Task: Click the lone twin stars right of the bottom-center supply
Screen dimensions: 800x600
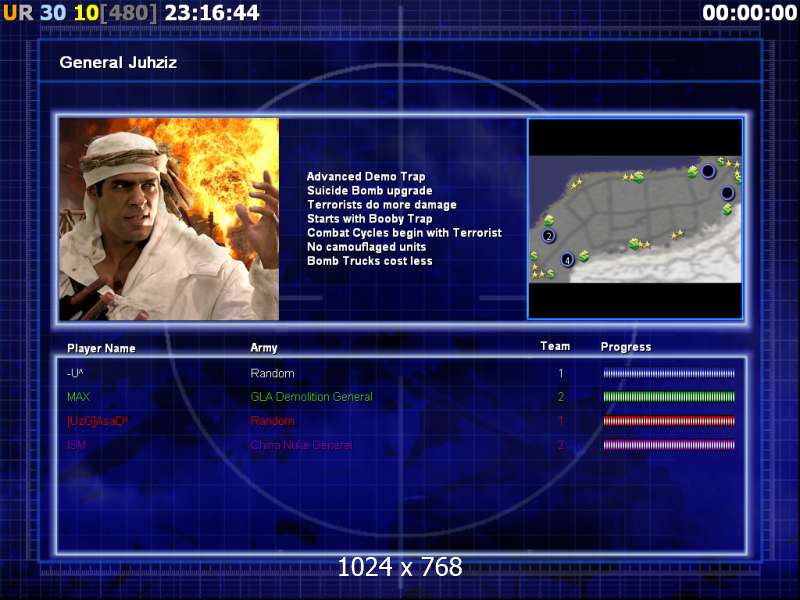Action: 678,235
